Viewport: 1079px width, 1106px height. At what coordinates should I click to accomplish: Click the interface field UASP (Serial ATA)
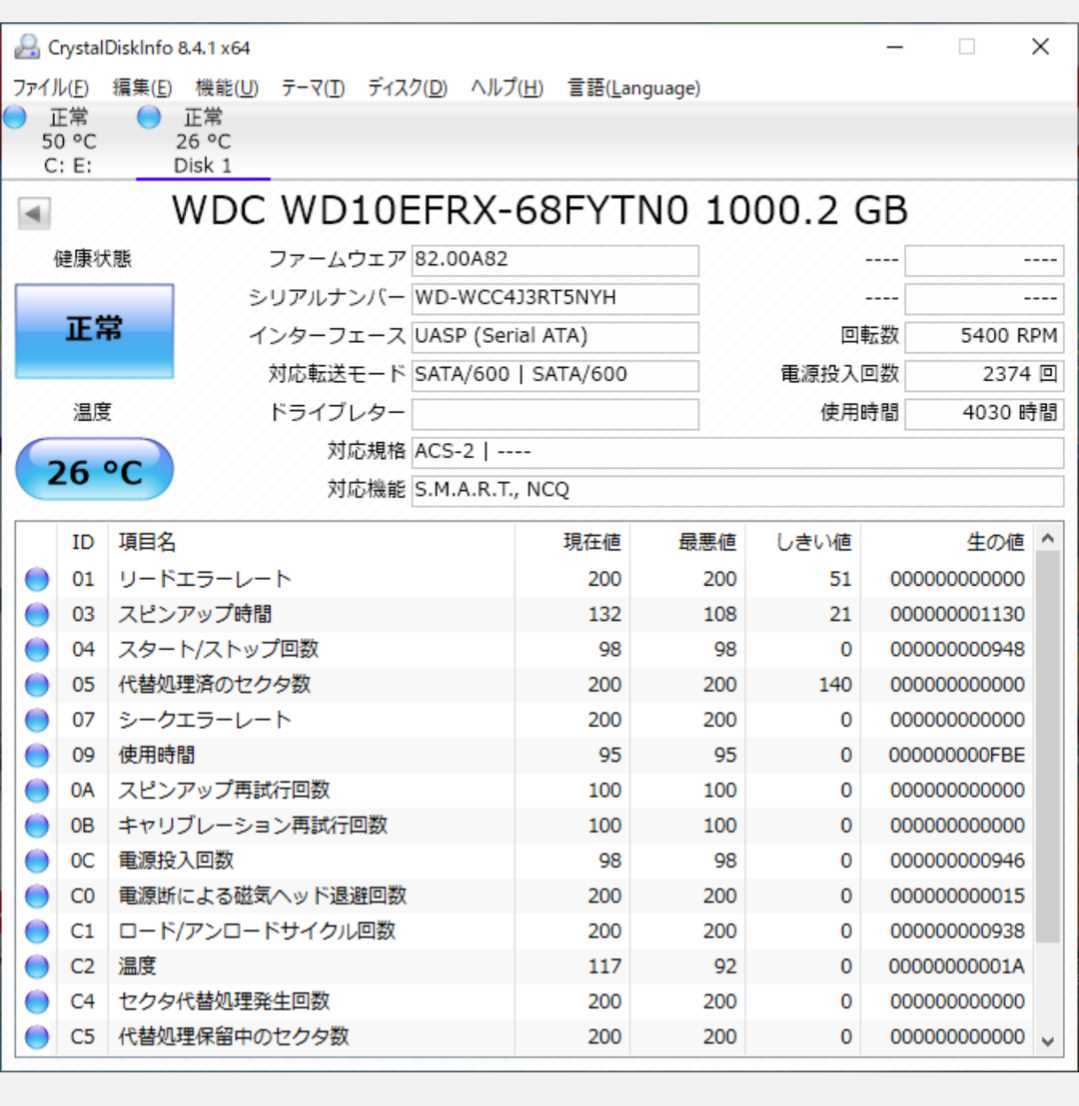[555, 336]
